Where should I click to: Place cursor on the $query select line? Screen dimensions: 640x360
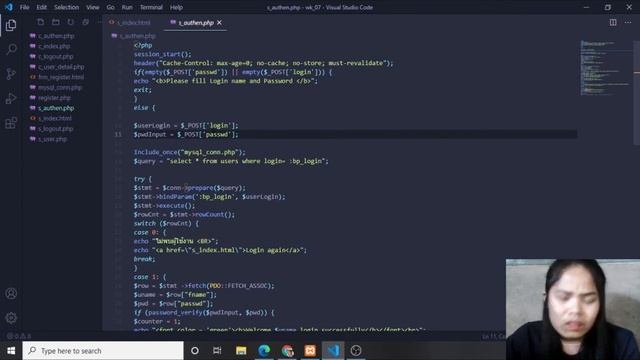231,161
